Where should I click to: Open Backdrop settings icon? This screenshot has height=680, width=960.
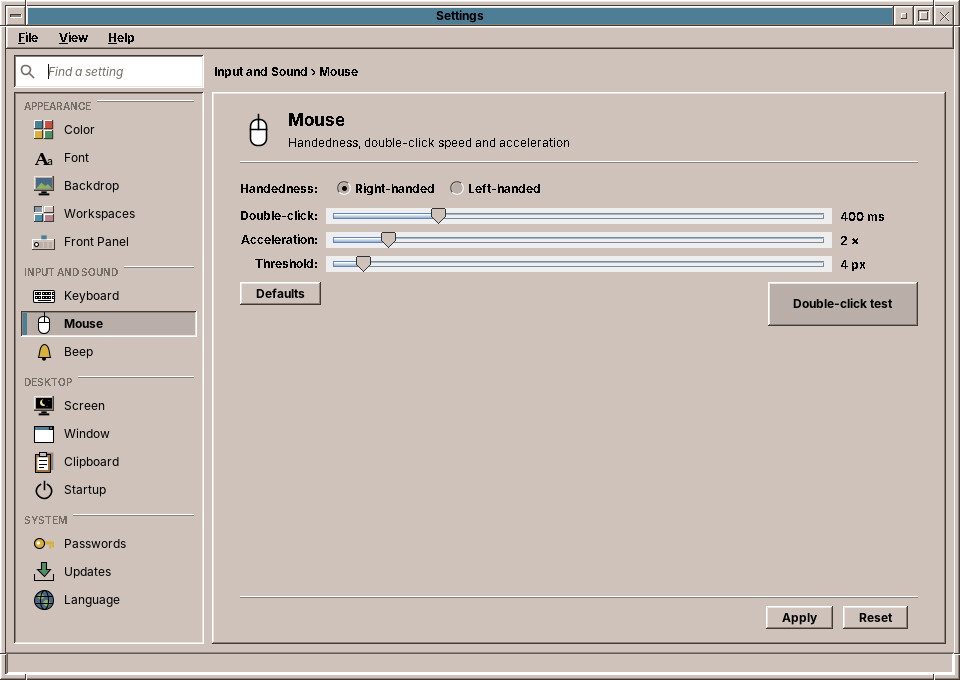click(x=43, y=185)
